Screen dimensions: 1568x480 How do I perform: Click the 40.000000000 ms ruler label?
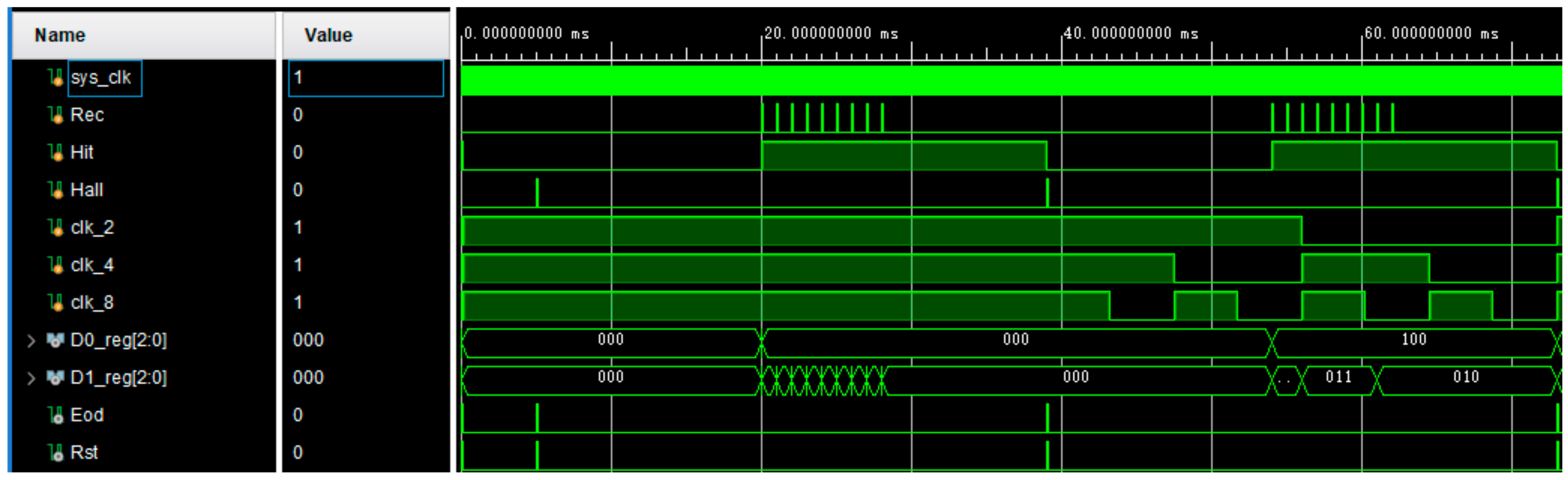[1132, 34]
